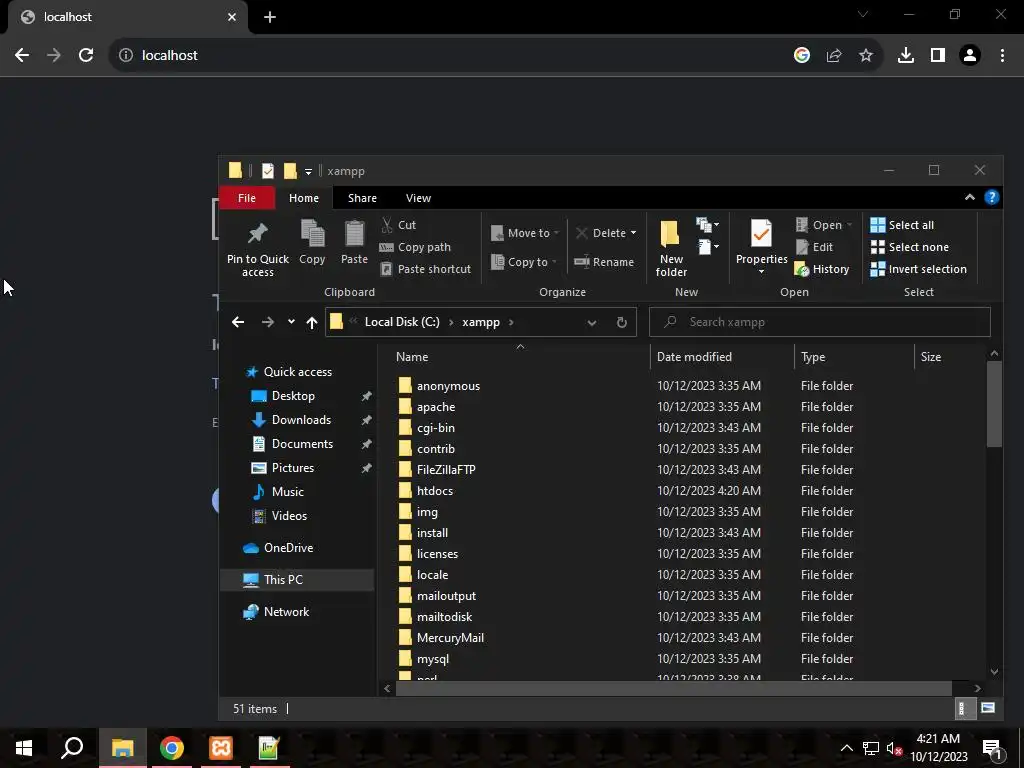This screenshot has width=1024, height=768.
Task: Open New item dropdown in ribbon
Action: (708, 225)
